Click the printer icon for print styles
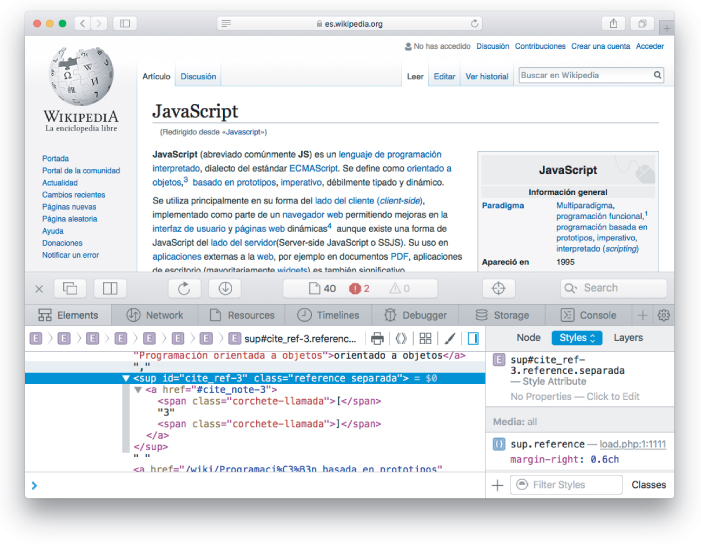701x544 pixels. 377,339
